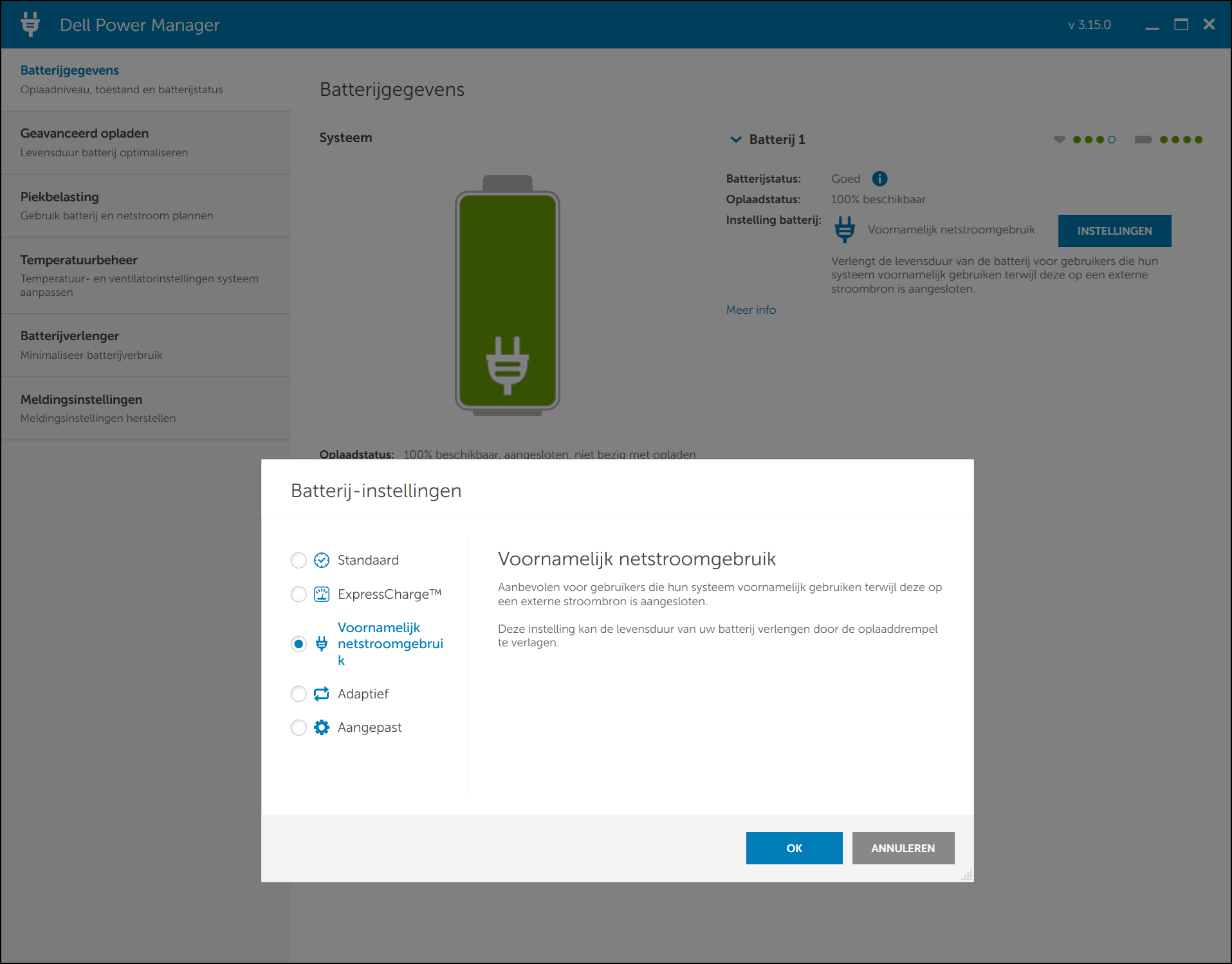Click the heart battery health icon
Viewport: 1232px width, 964px height.
pyautogui.click(x=1060, y=140)
